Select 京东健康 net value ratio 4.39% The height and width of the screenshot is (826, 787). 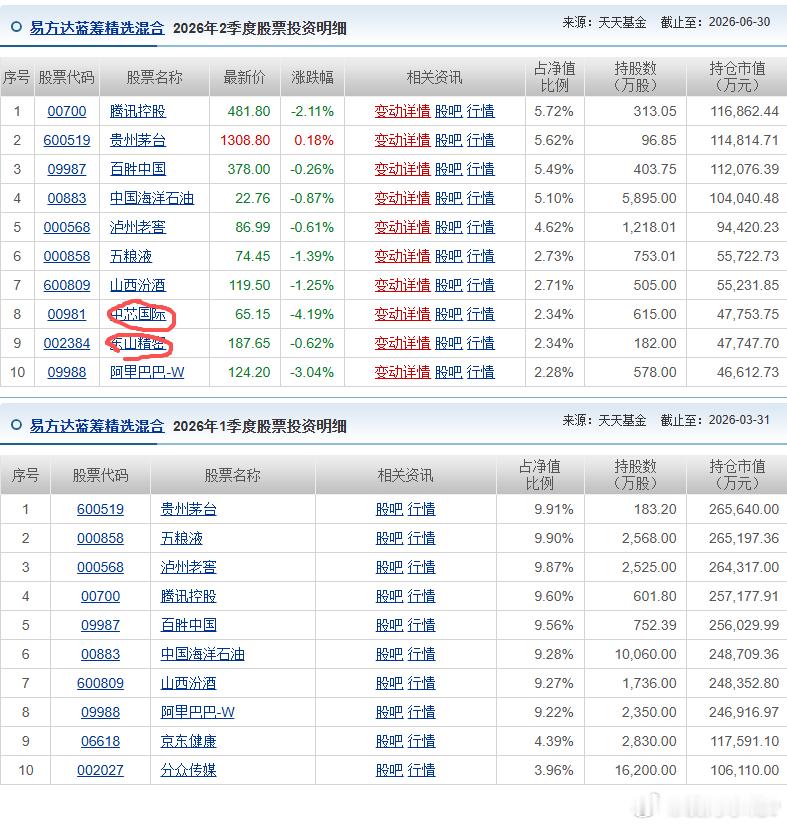554,741
